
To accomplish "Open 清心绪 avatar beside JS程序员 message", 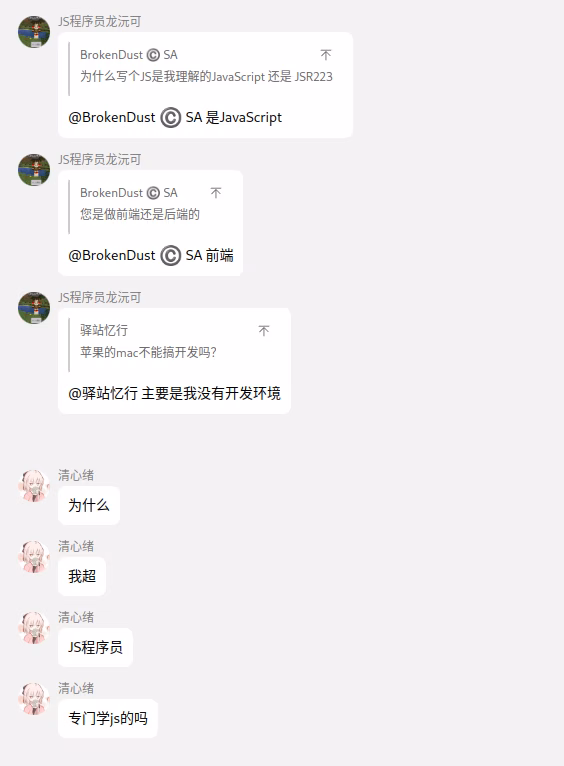I will click(x=34, y=628).
